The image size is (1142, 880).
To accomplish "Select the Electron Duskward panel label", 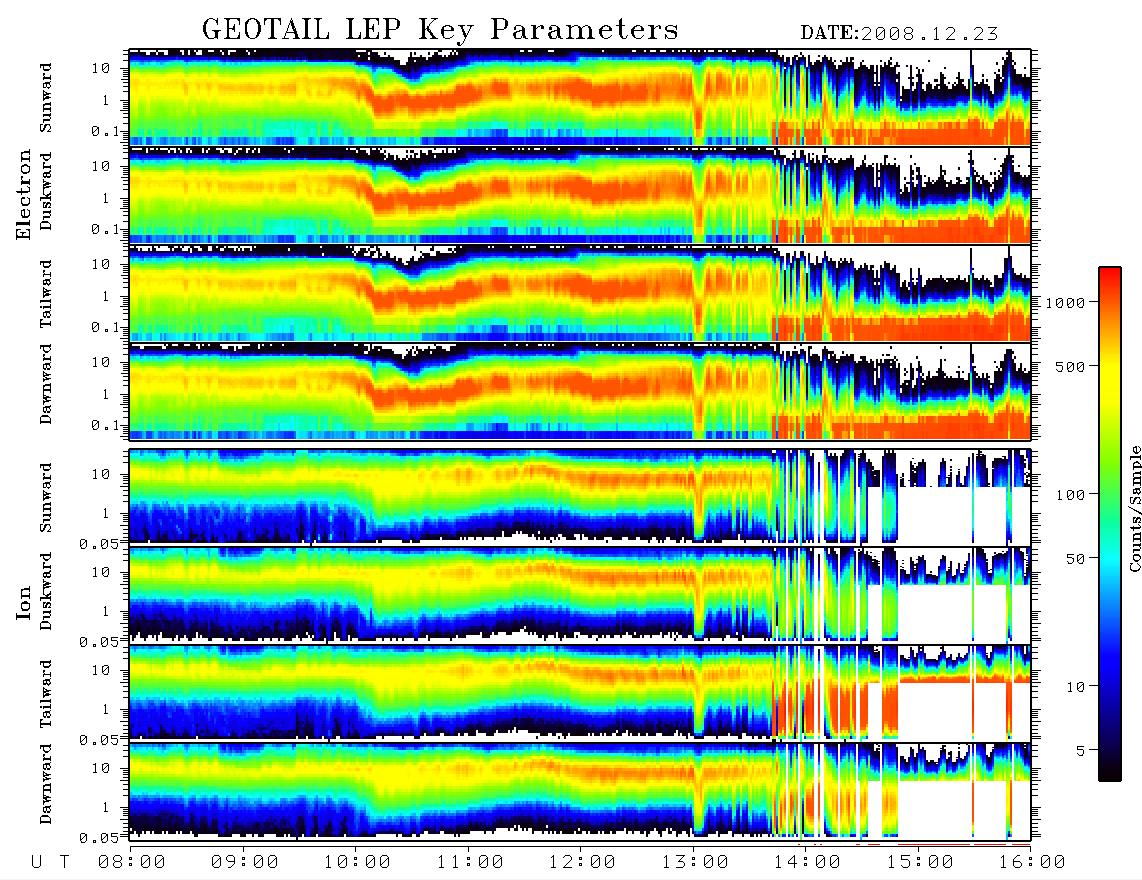I will [x=46, y=191].
